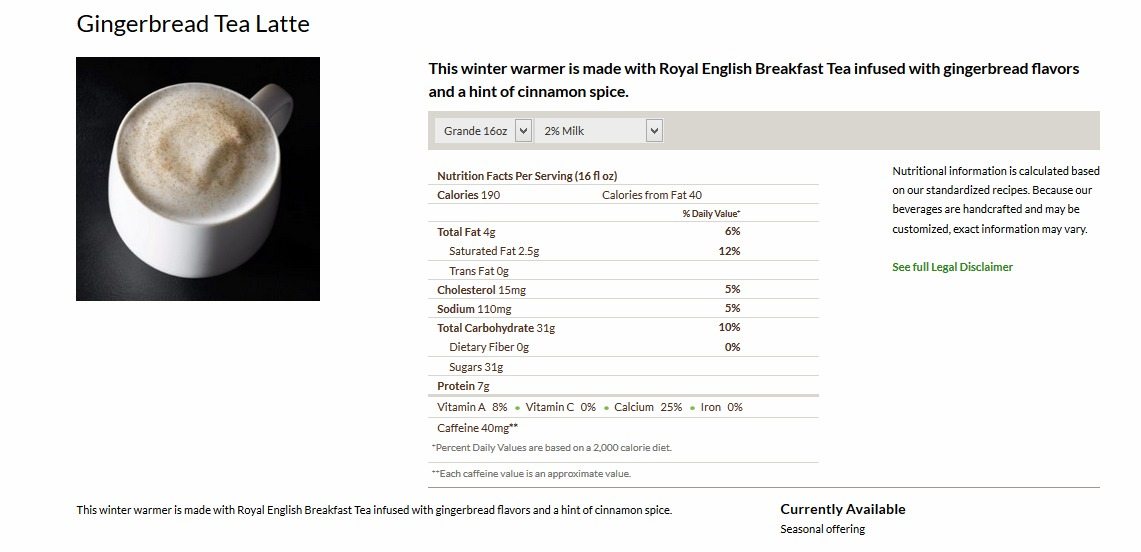
Task: Click the Caffeine 40mg value
Action: coord(477,428)
